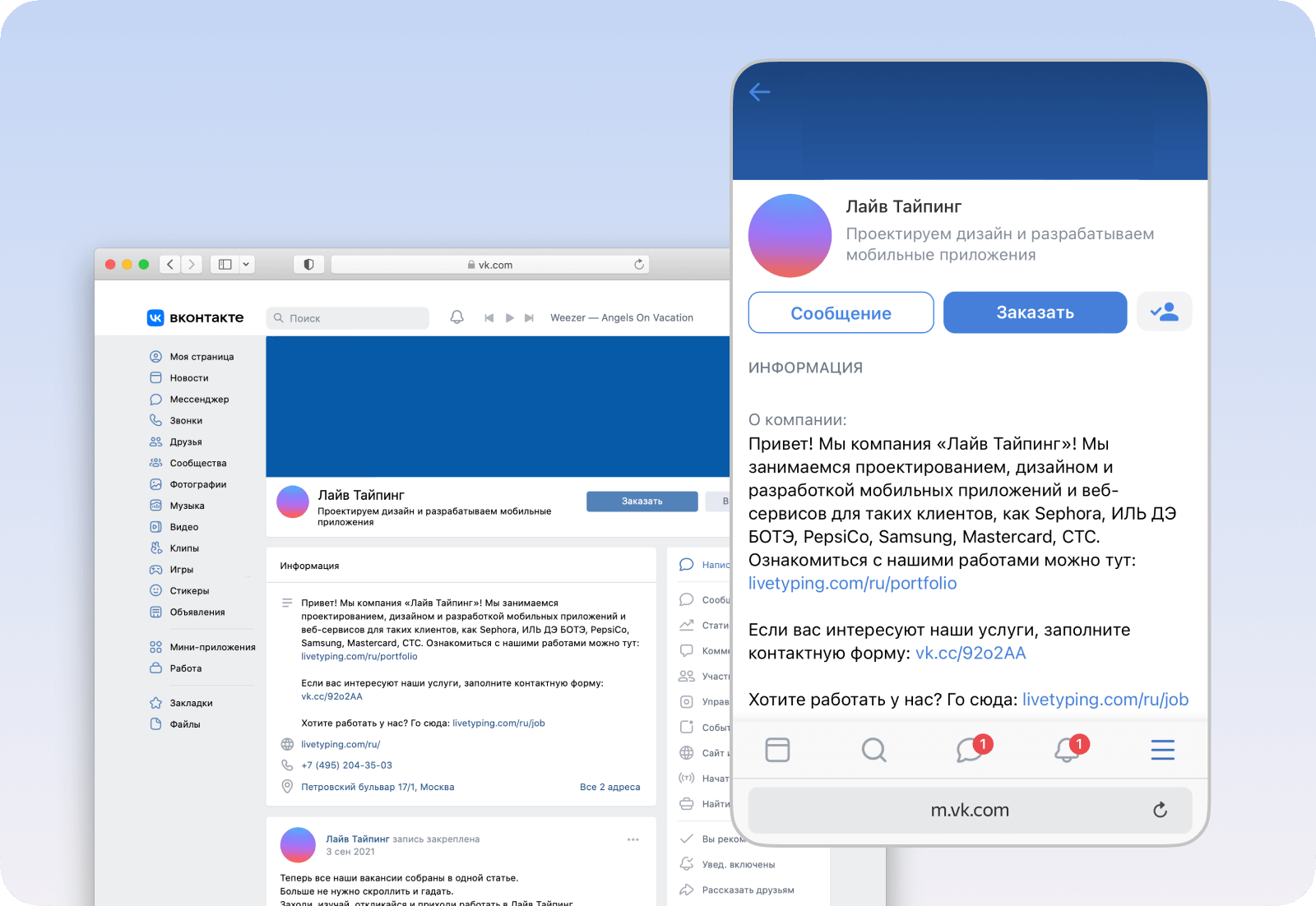Open the sidebar dropdown arrow in Safari

coord(246,264)
